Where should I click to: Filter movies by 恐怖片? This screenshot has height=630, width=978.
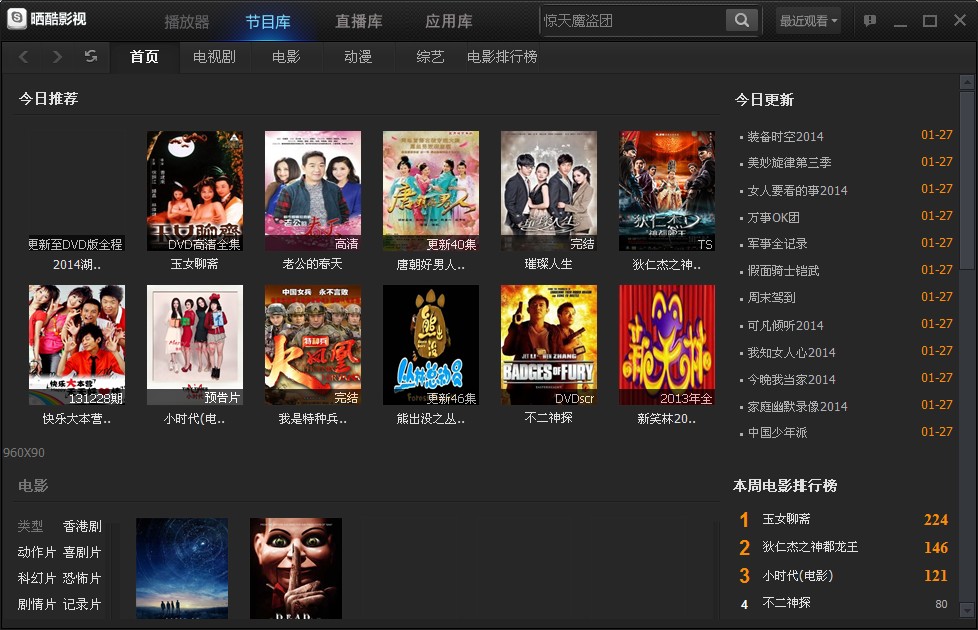tap(82, 578)
